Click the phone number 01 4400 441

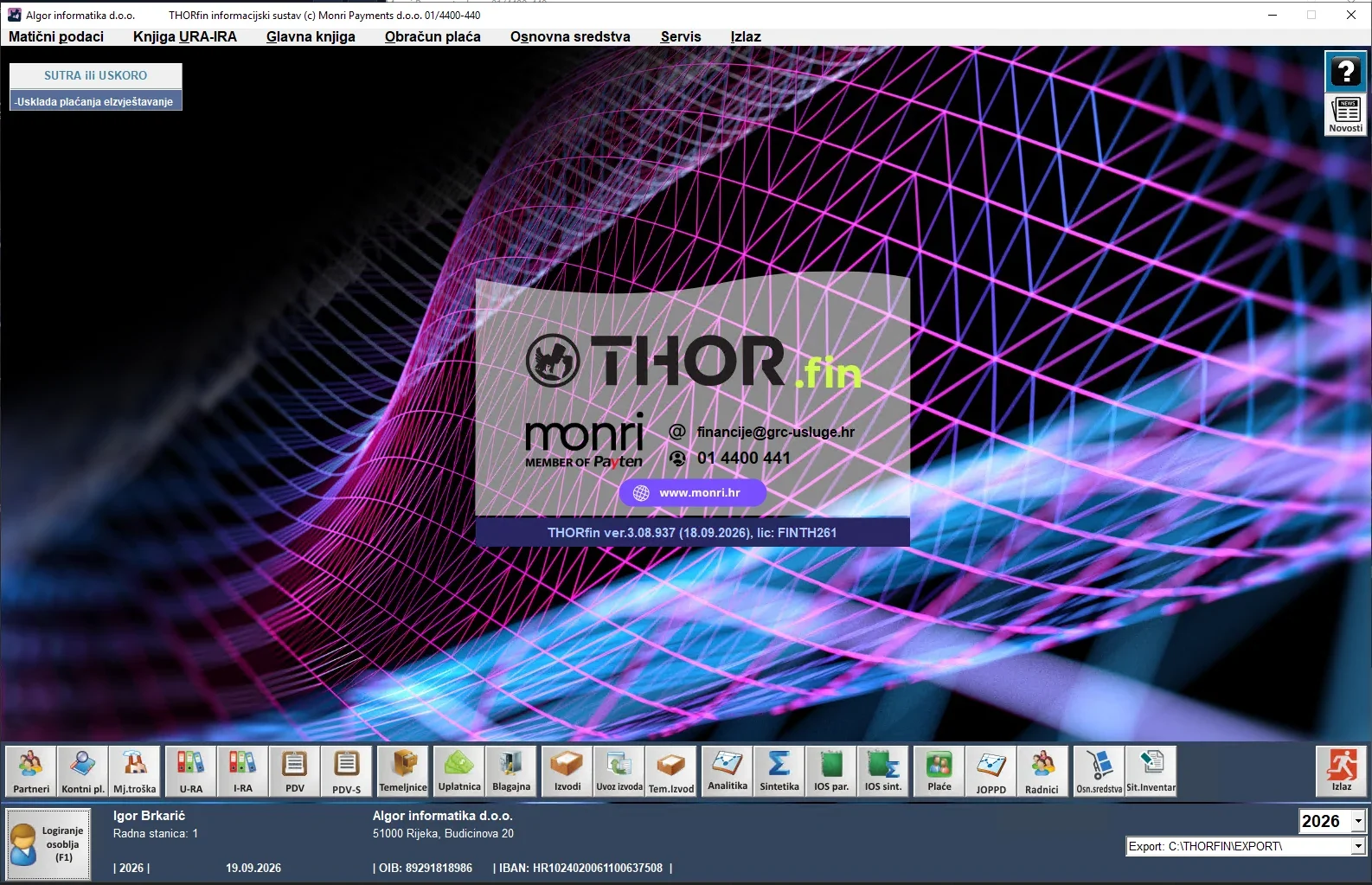744,458
